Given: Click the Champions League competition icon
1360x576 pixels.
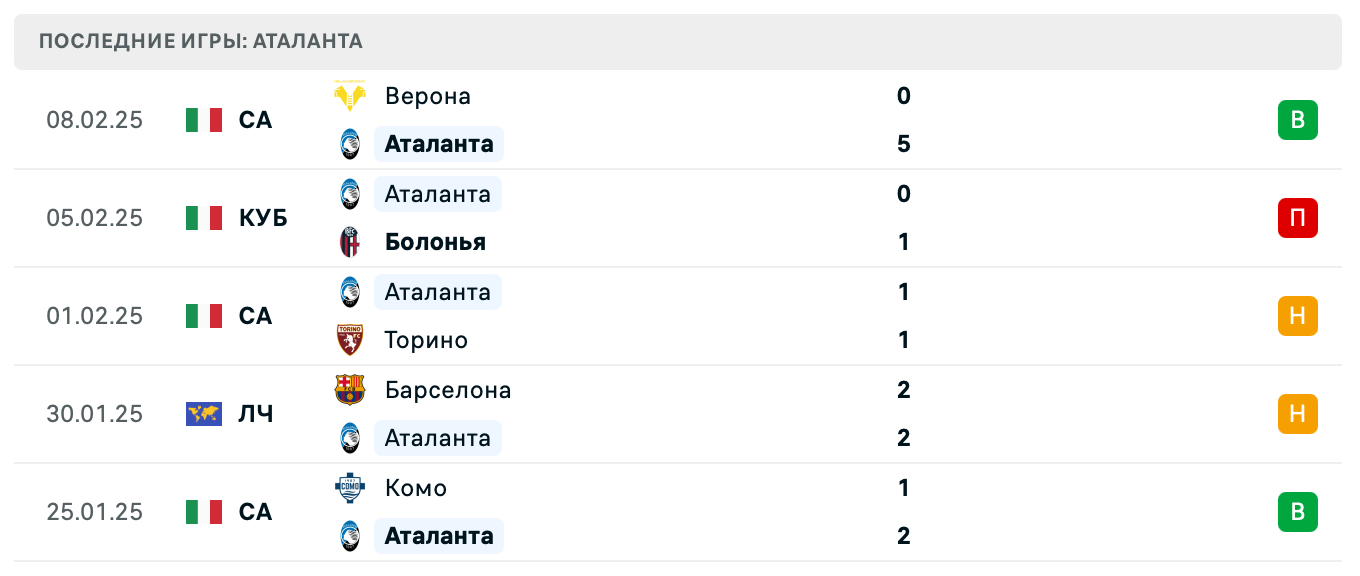Looking at the screenshot, I should point(204,413).
